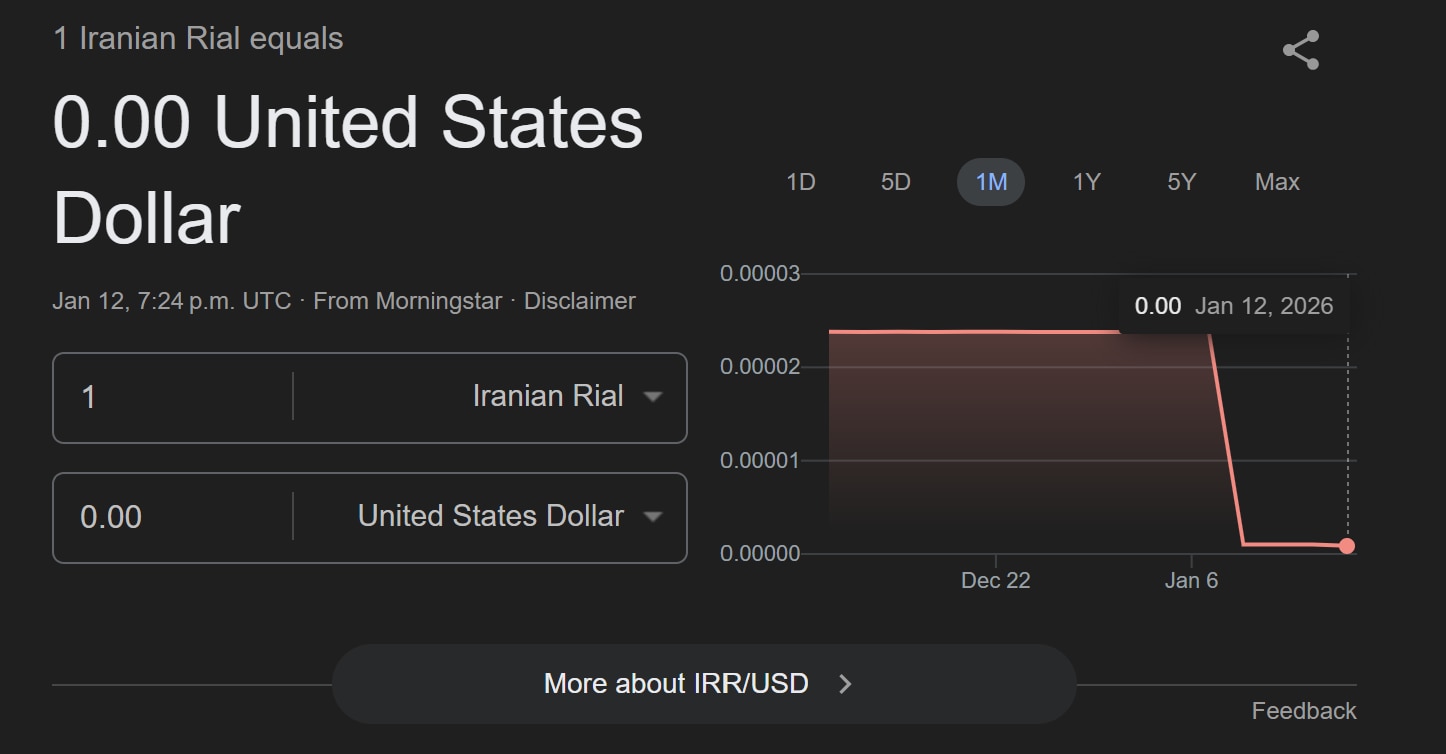Select the 5D chart range
1446x754 pixels.
[x=895, y=182]
